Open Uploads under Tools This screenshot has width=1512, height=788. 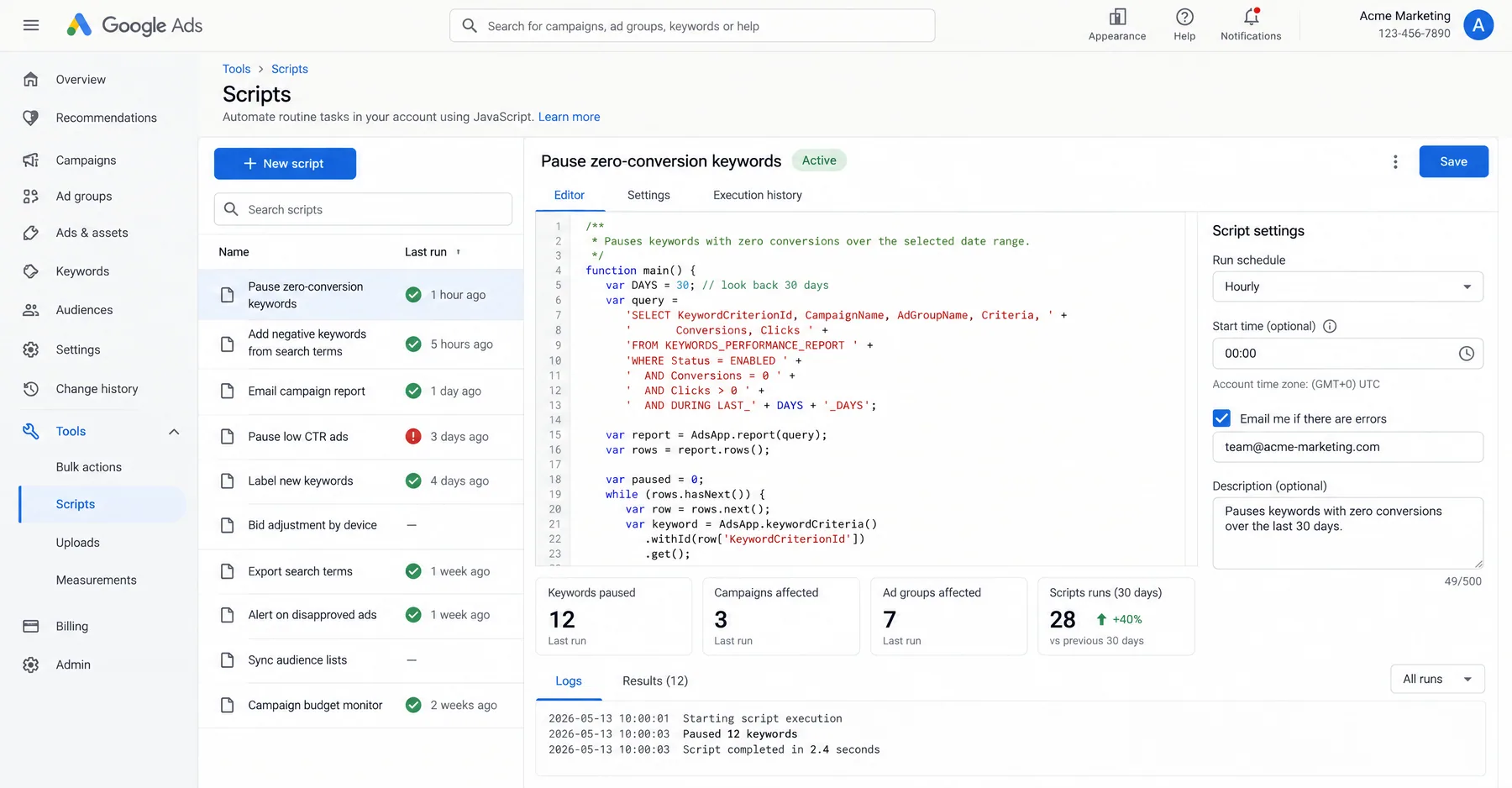[78, 543]
